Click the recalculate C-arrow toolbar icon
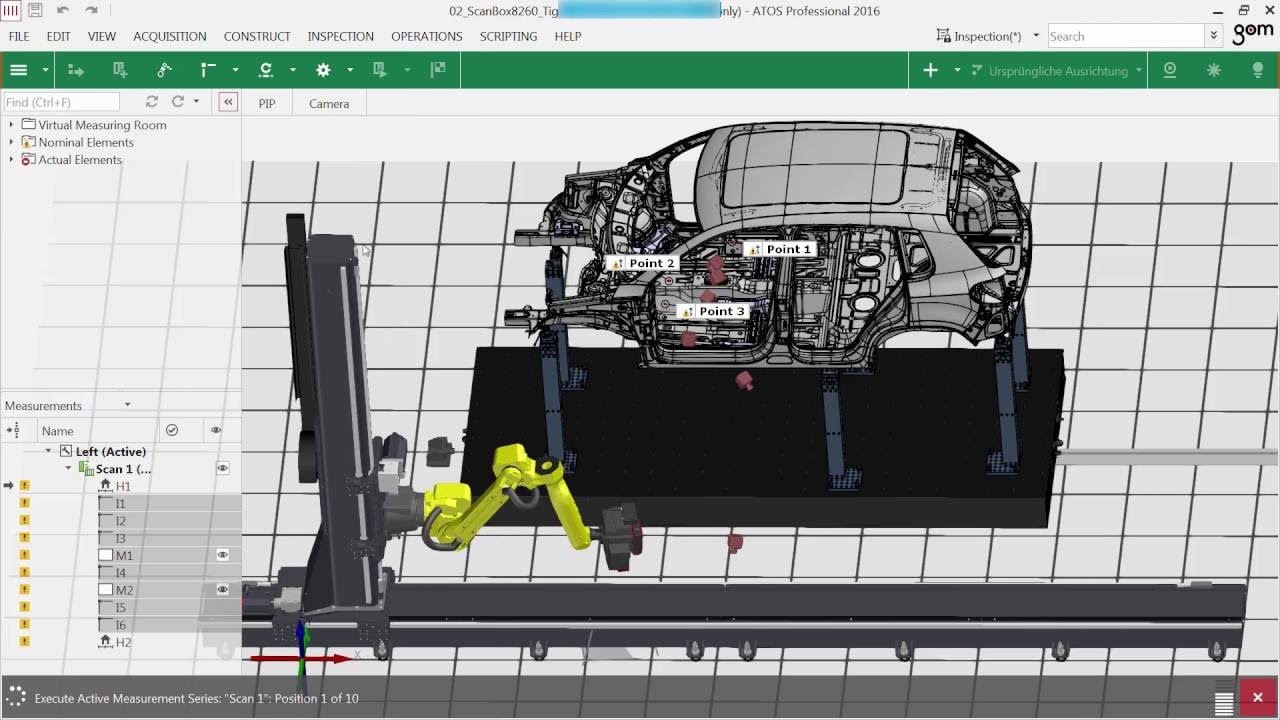The width and height of the screenshot is (1280, 720). click(x=265, y=70)
